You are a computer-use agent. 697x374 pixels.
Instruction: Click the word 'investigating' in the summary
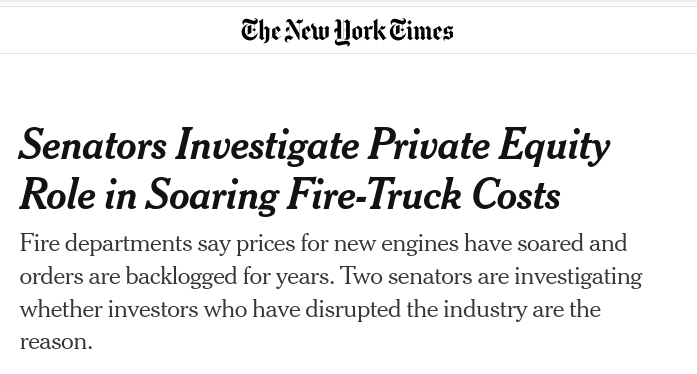tap(578, 277)
